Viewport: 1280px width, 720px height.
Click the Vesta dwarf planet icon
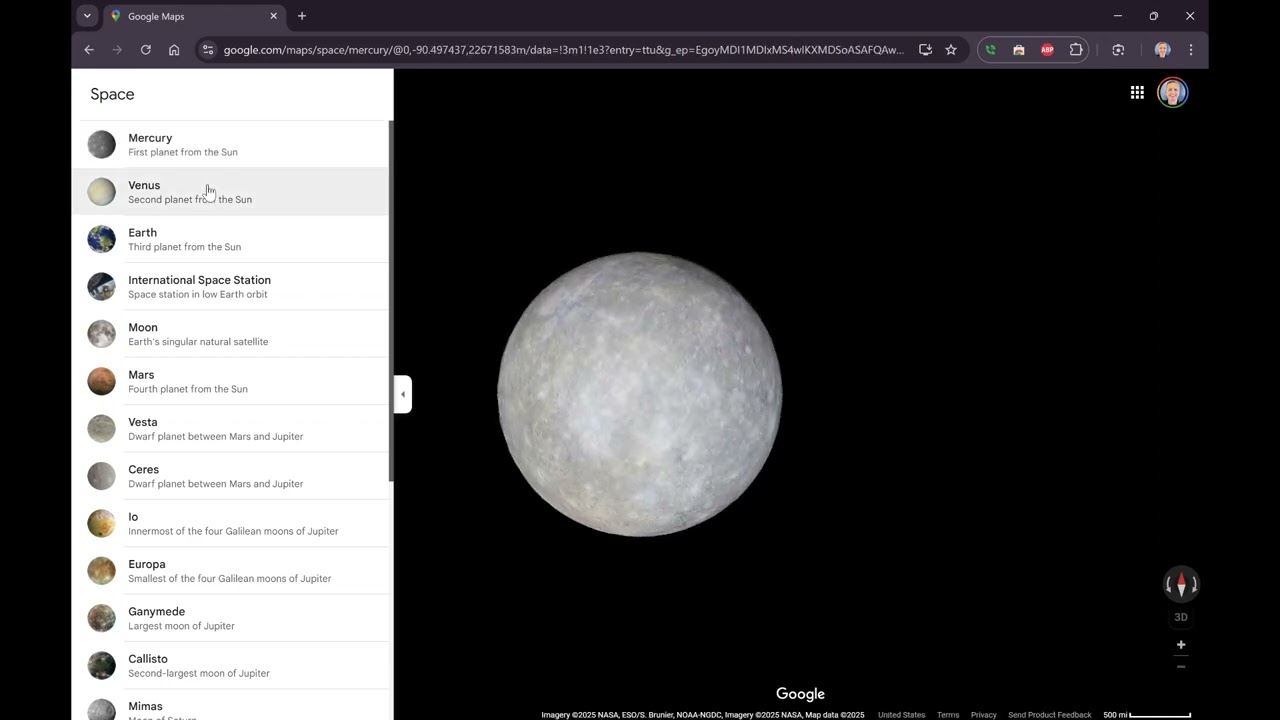101,429
